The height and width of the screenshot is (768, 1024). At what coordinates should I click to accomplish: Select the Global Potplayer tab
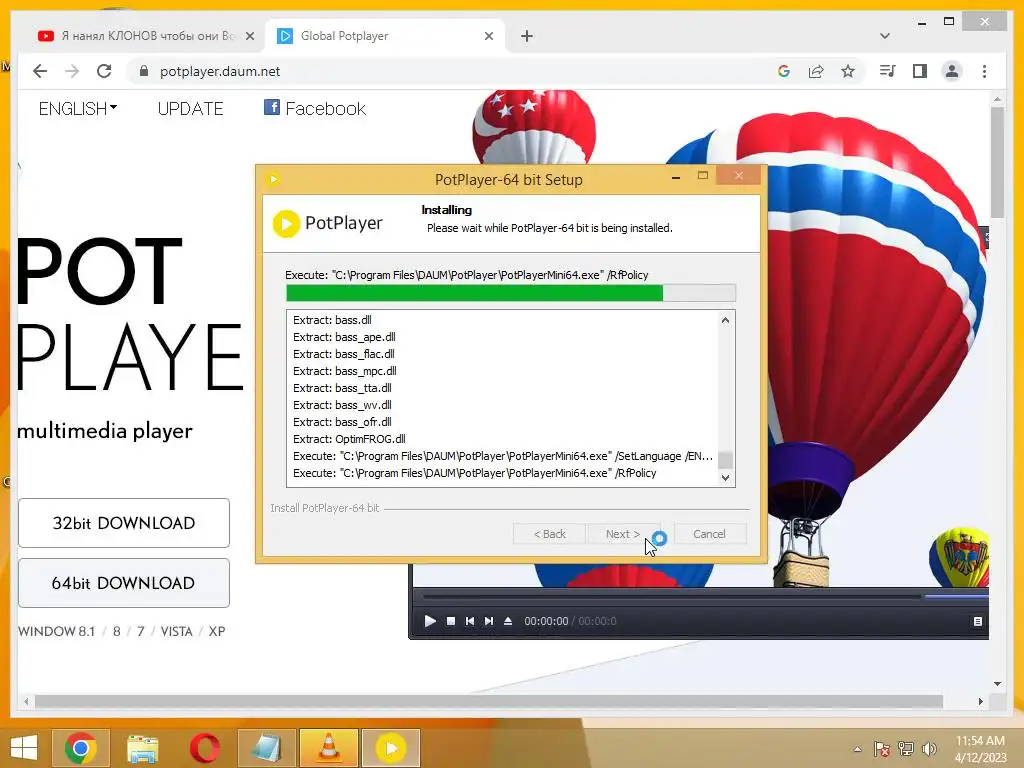[x=385, y=36]
